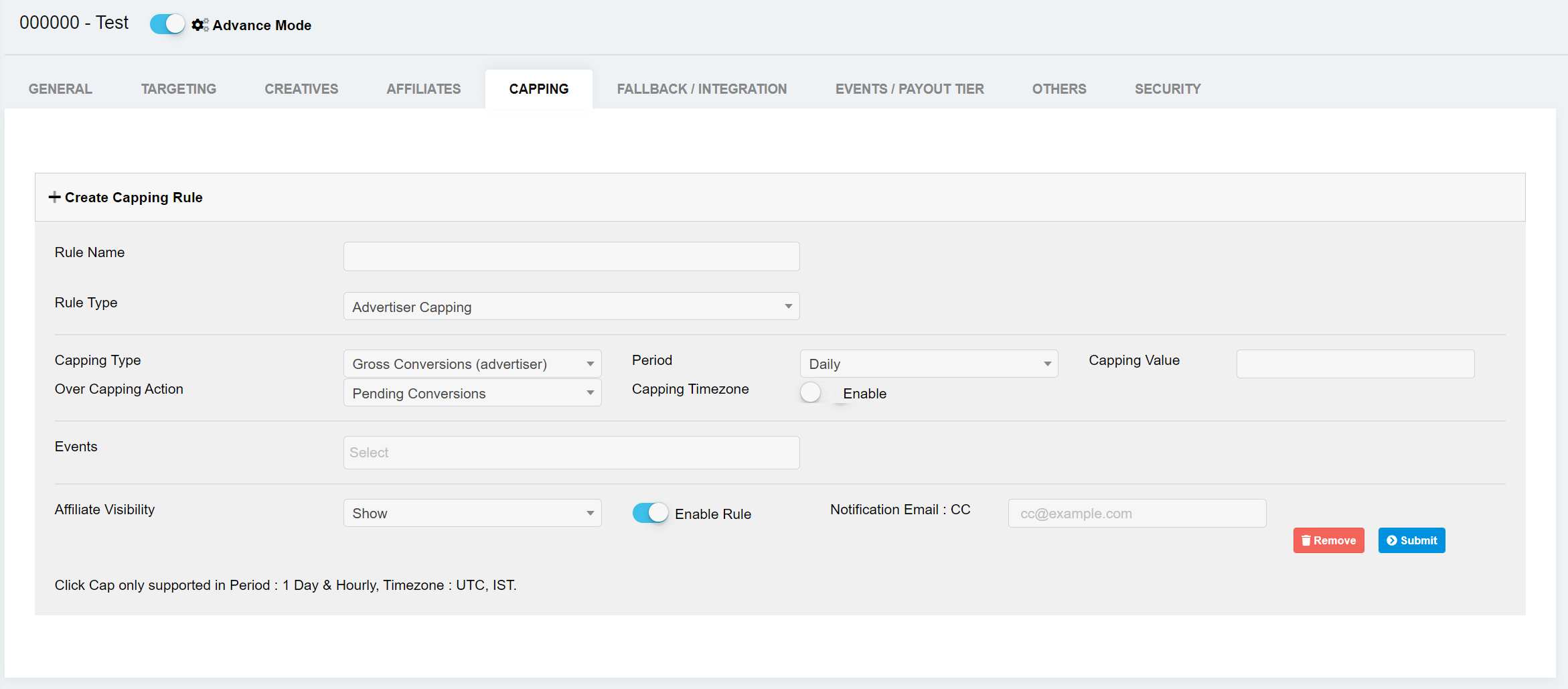Click the Events select field
The height and width of the screenshot is (689, 1568).
tap(571, 453)
